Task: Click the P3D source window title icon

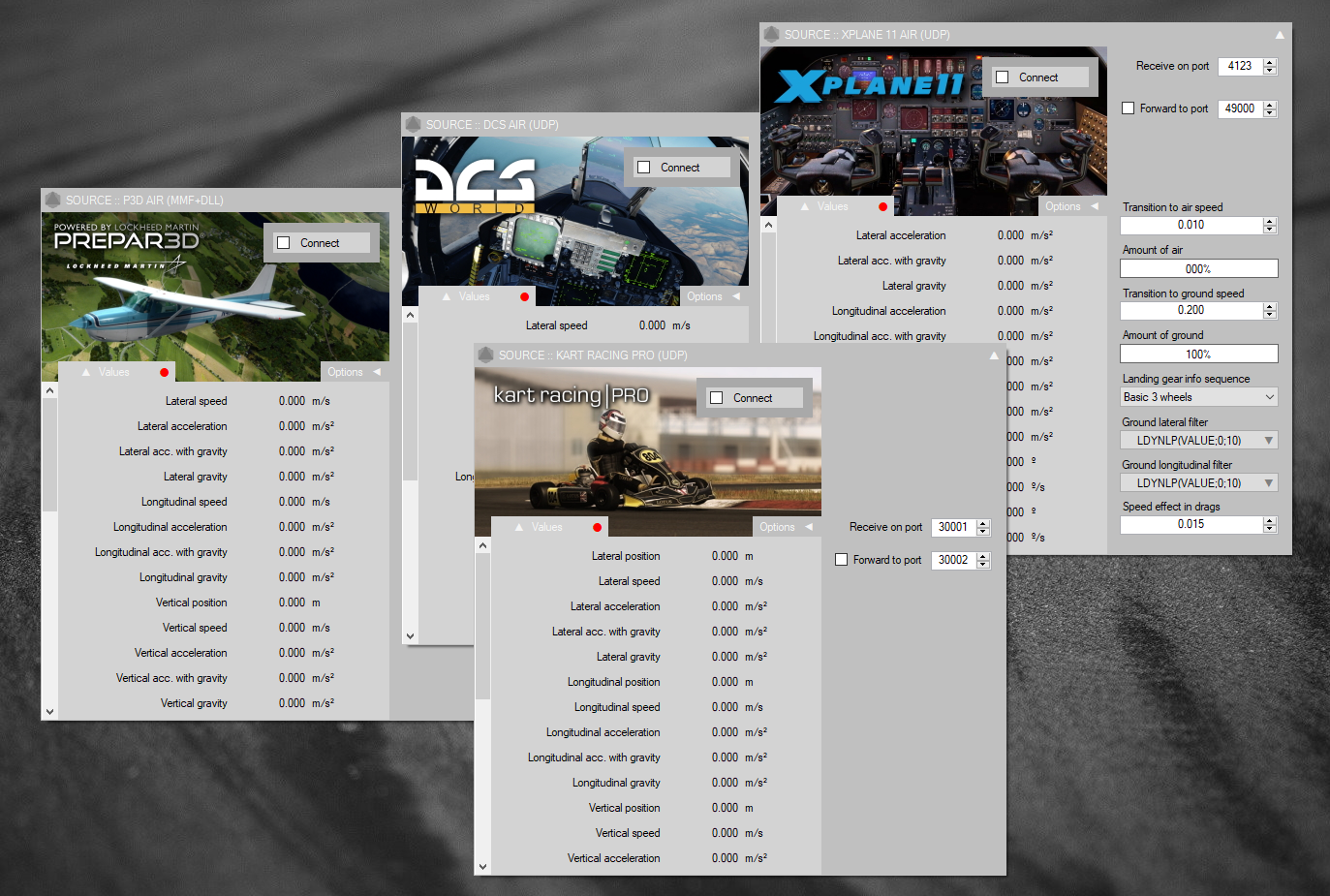Action: click(53, 200)
